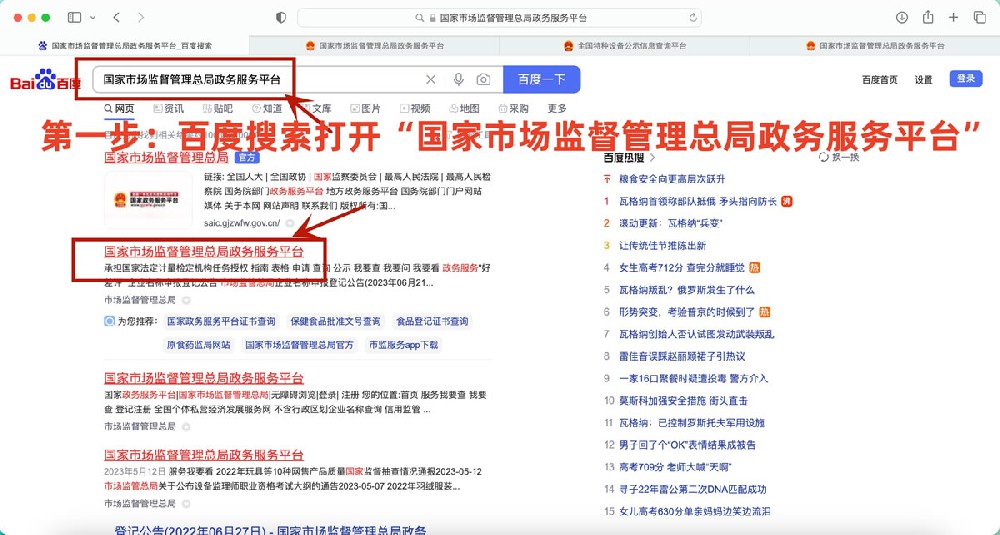Switch to the 全国特种设备公示信息查询平台 browser tab
Image resolution: width=1000 pixels, height=535 pixels.
(624, 46)
